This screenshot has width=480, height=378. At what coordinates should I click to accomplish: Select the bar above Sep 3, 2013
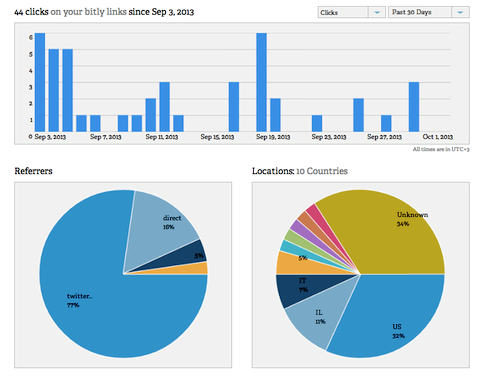[40, 82]
